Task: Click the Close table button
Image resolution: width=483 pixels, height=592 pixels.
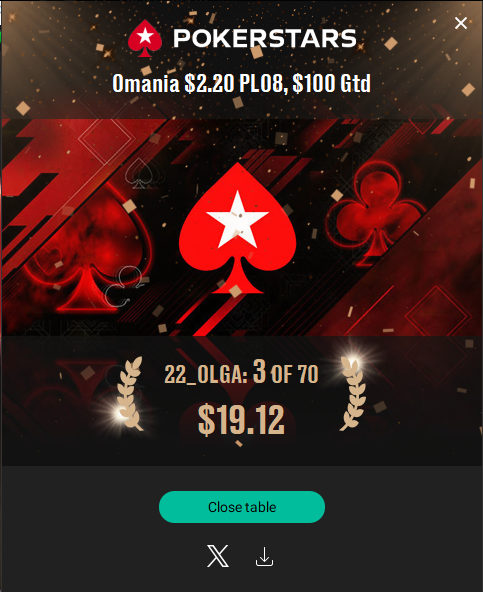Action: 242,507
